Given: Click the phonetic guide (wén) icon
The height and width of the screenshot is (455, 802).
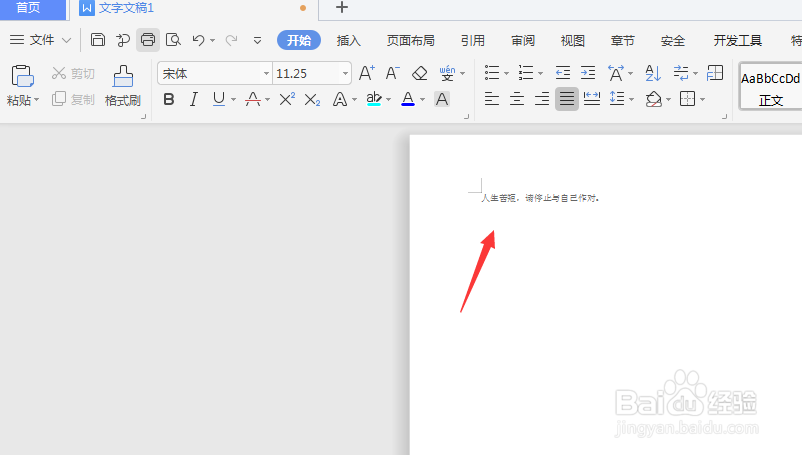Looking at the screenshot, I should pyautogui.click(x=447, y=73).
